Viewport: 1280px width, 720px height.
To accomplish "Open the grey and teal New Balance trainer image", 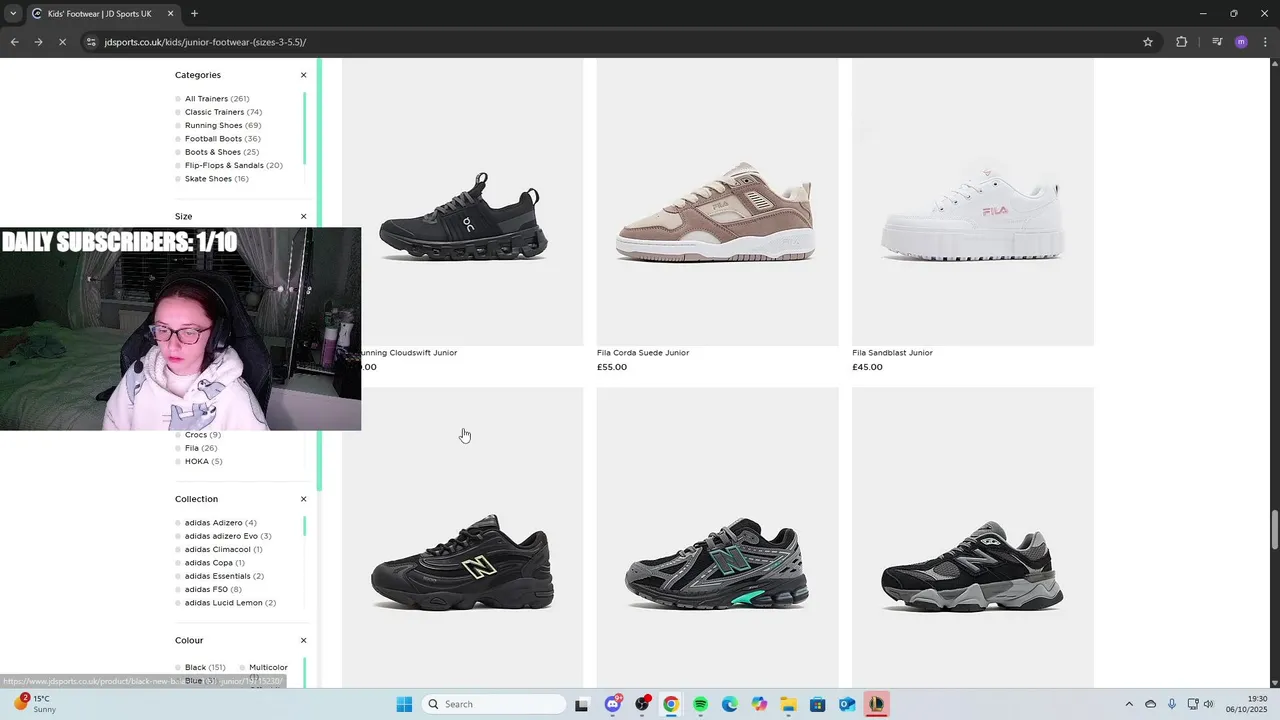I will (x=718, y=538).
